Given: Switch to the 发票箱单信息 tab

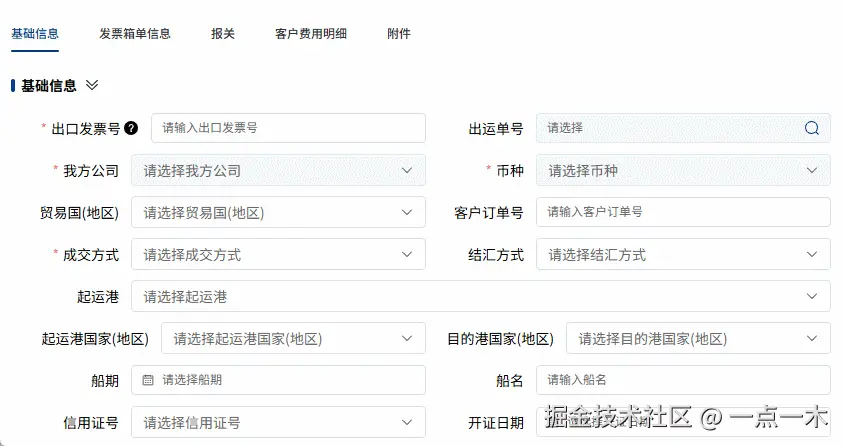Looking at the screenshot, I should [x=135, y=34].
